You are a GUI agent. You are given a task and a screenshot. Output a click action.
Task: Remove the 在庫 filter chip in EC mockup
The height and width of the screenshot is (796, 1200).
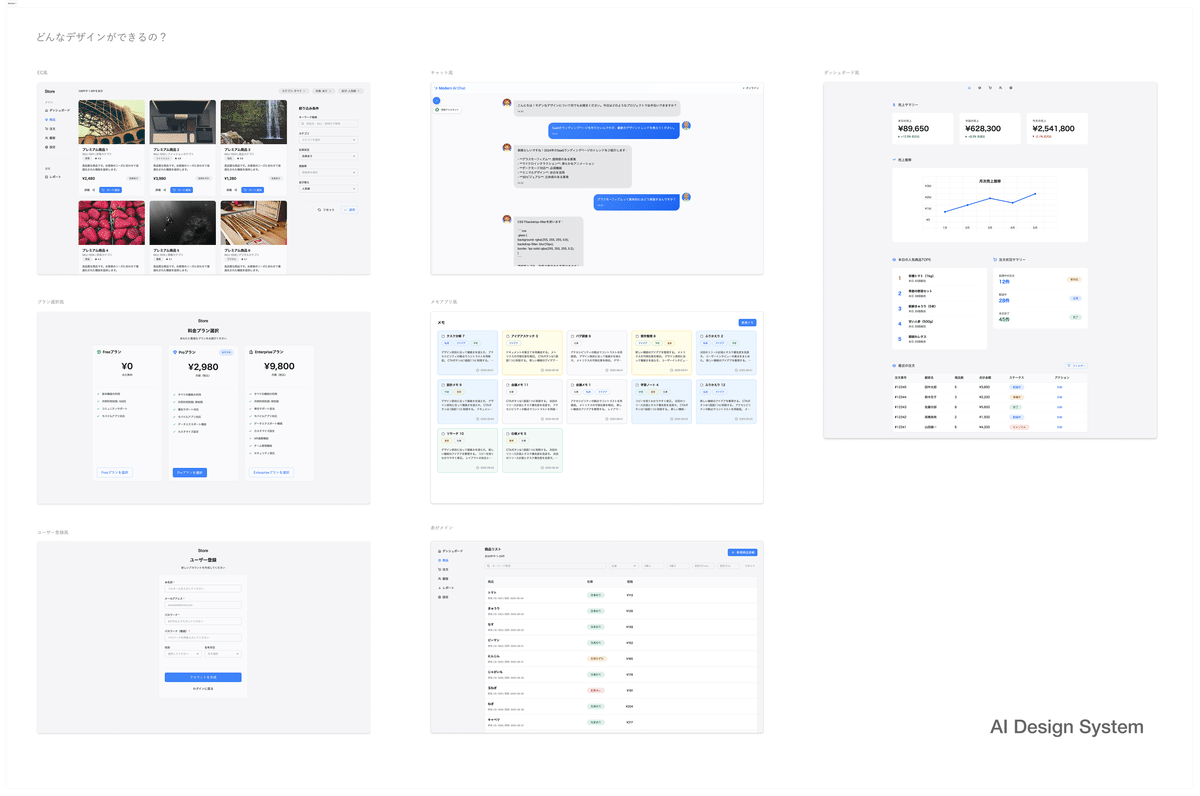pyautogui.click(x=330, y=91)
